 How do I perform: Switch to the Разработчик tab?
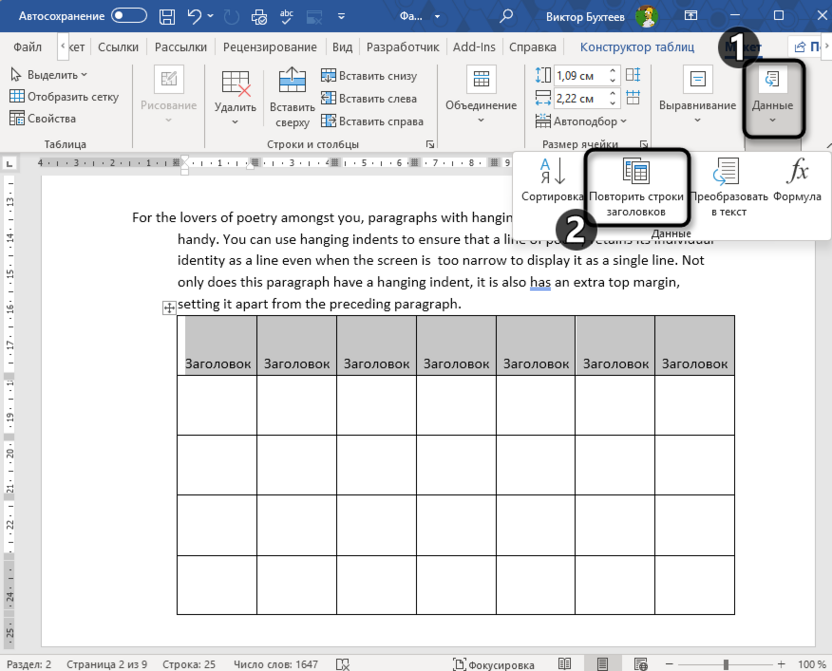click(x=403, y=47)
